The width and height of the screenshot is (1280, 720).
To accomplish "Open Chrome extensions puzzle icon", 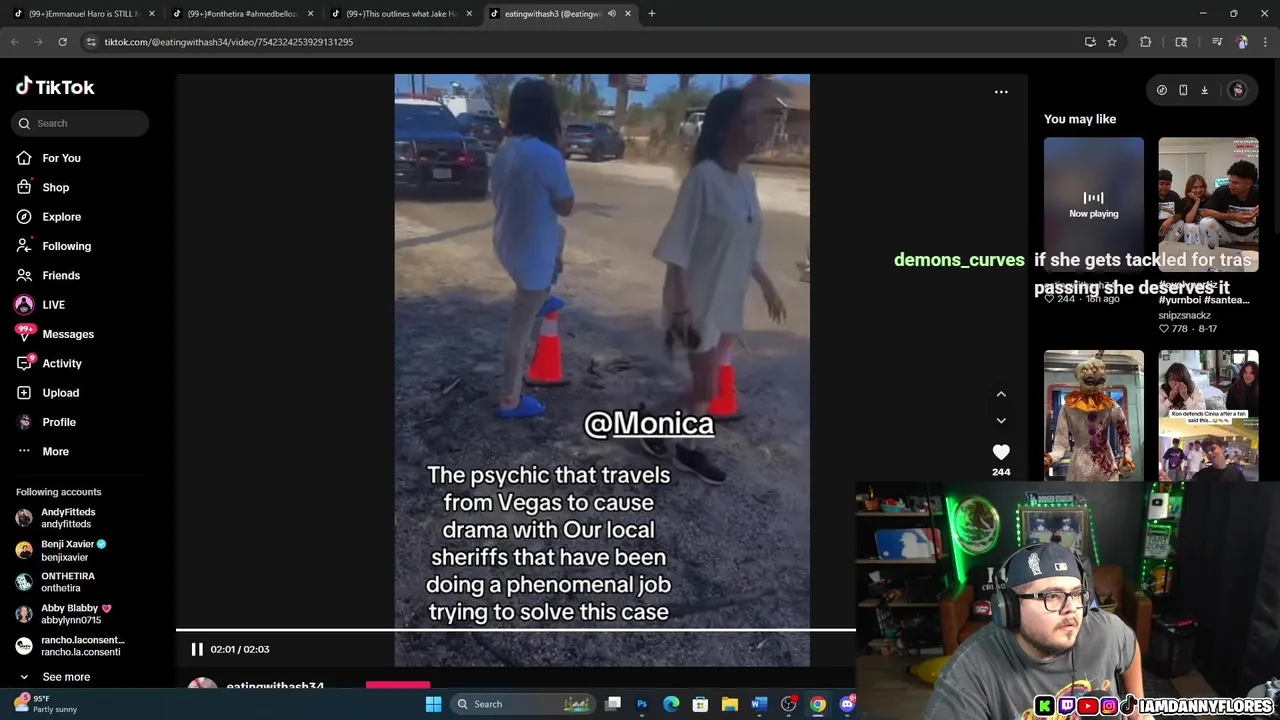I will click(1146, 42).
